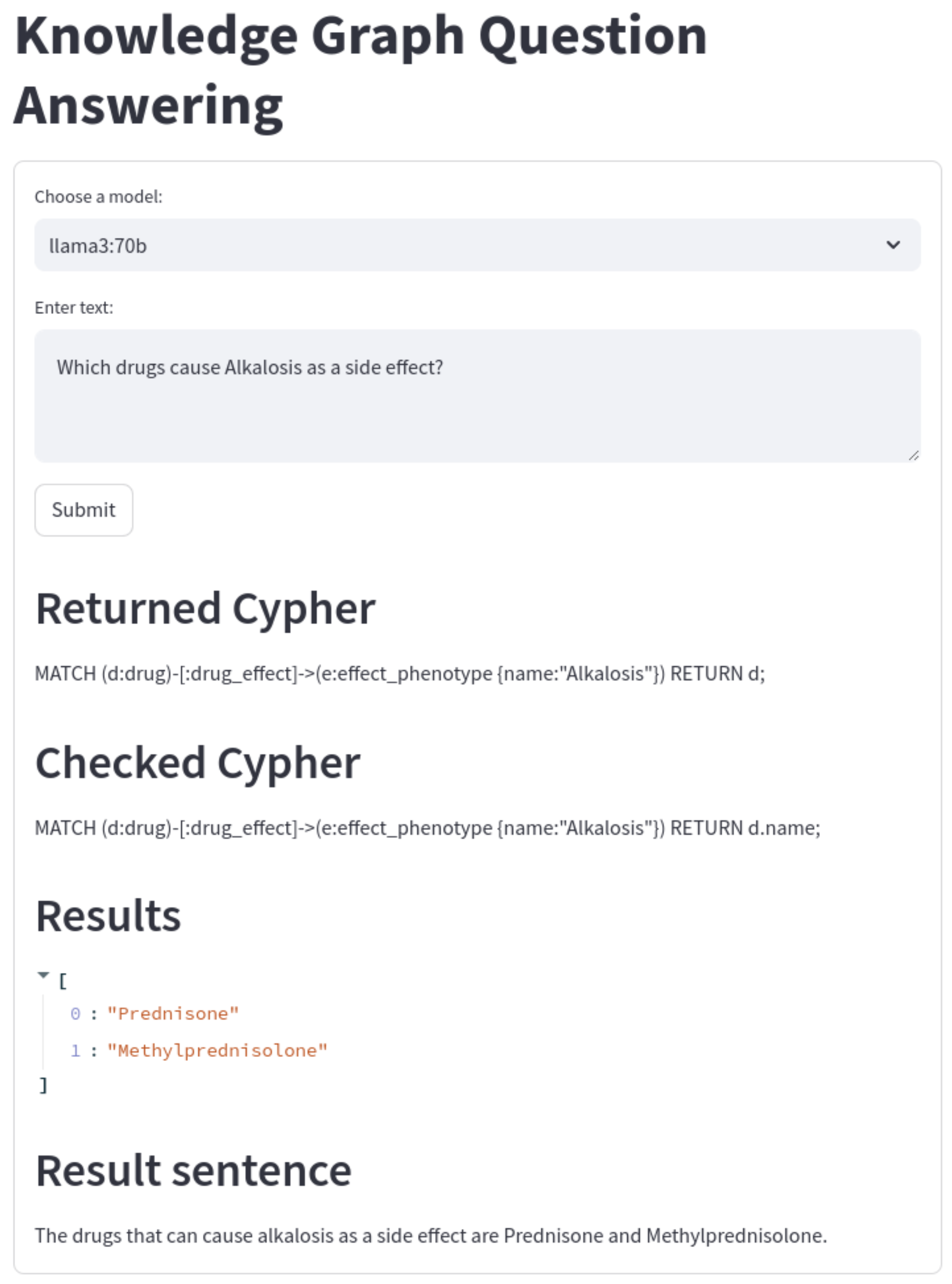Click the Results heading
This screenshot has height=1284, width=952.
point(109,916)
